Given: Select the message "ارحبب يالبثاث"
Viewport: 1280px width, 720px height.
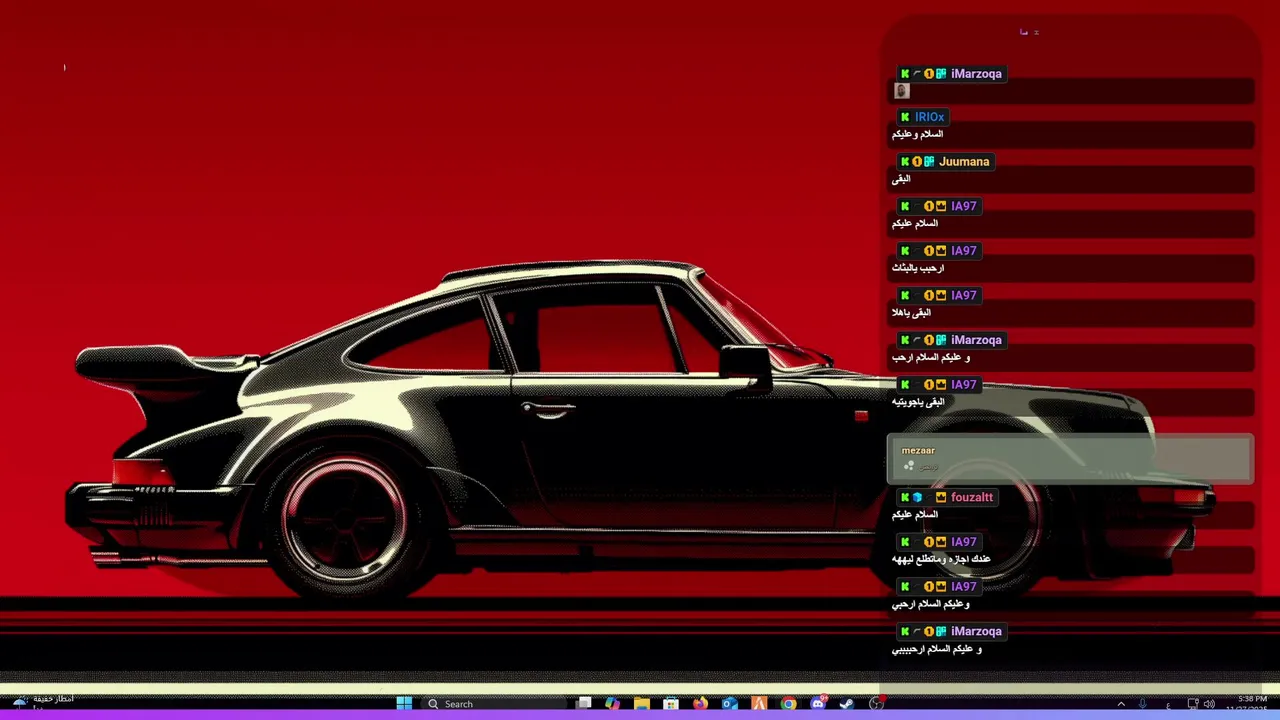Looking at the screenshot, I should (918, 268).
